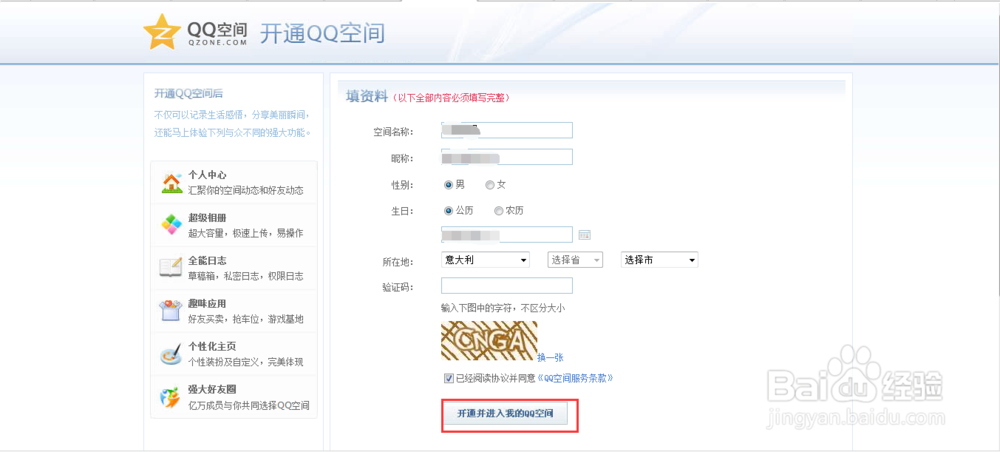Viewport: 1000px width, 452px height.
Task: Click text 汇聚你的空间动态和好友动态
Action: [x=246, y=191]
